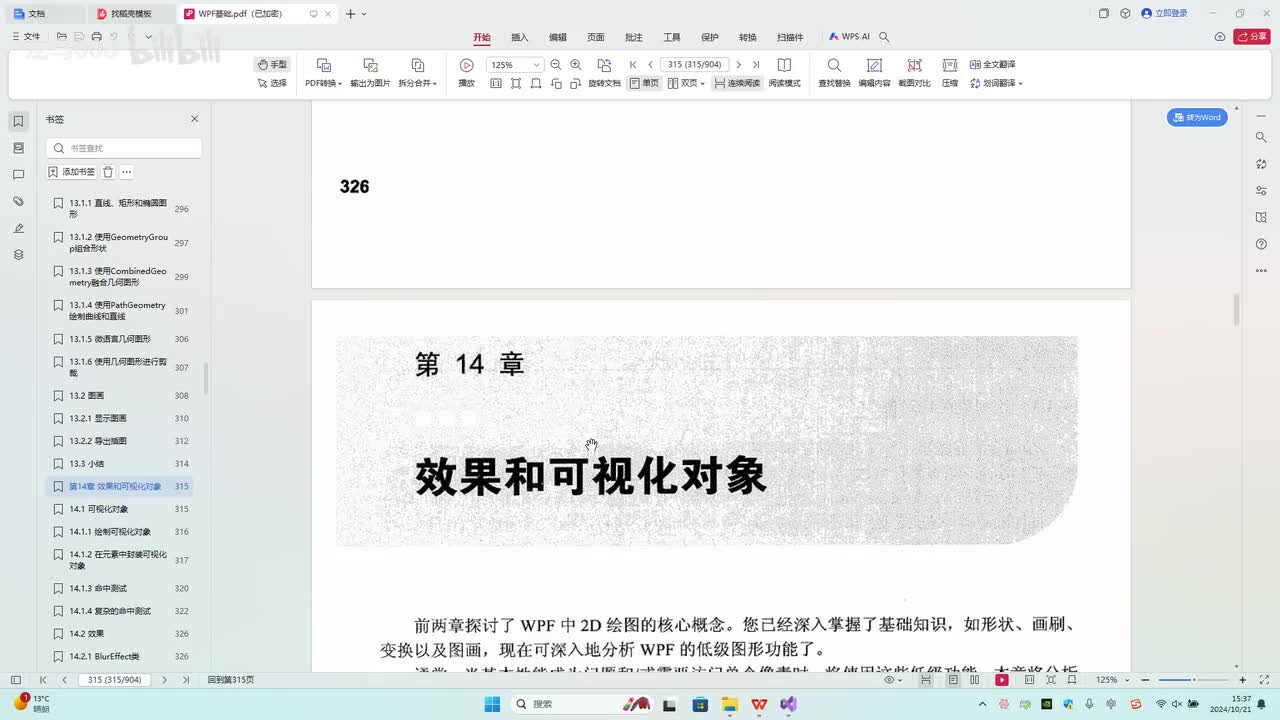The image size is (1280, 720).
Task: Open the 拆分合并 split and merge dropdown
Action: [x=417, y=74]
